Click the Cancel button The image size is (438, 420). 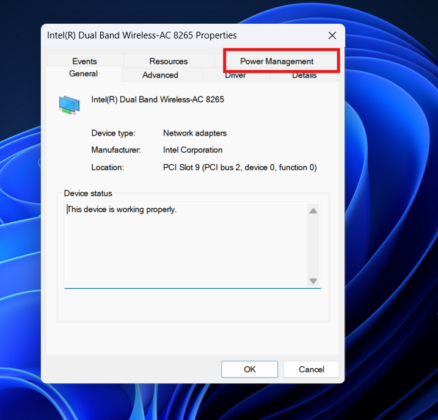click(311, 369)
